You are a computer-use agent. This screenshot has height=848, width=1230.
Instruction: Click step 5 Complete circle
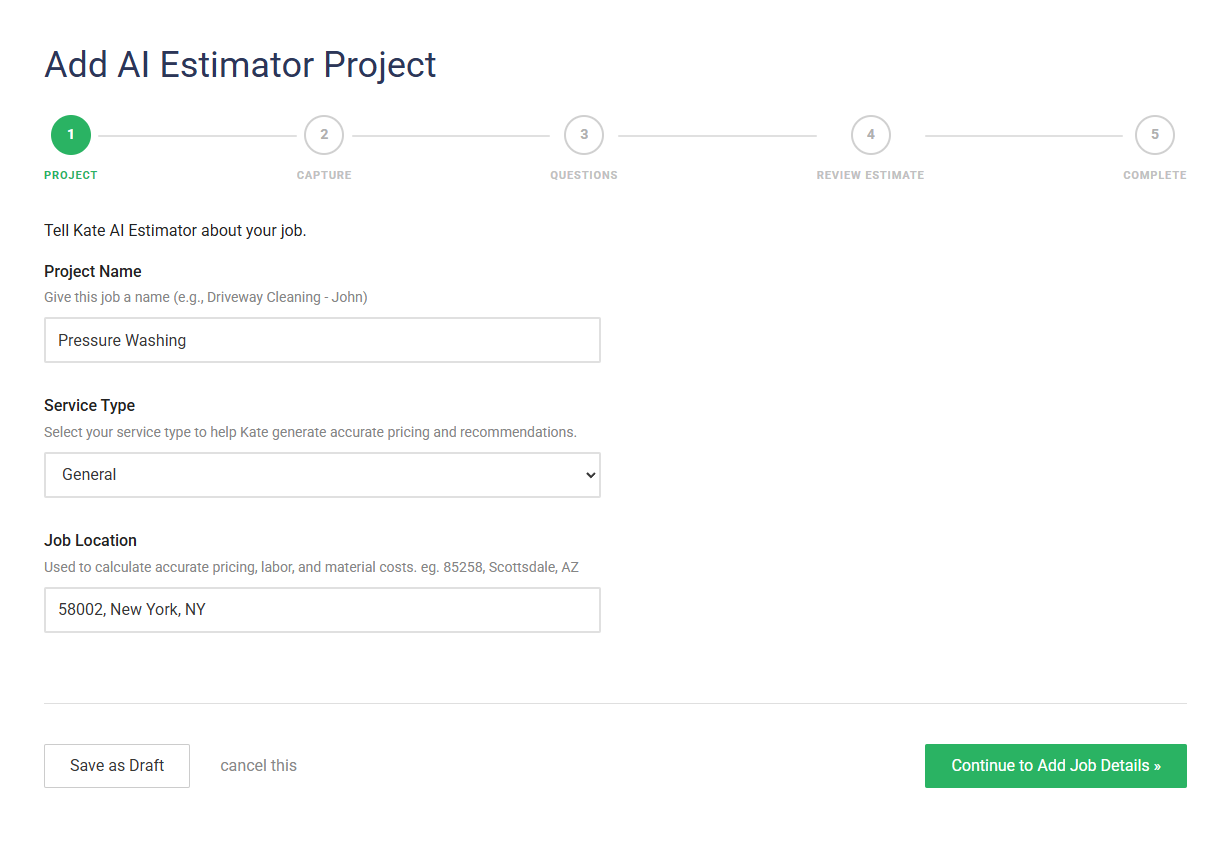[1155, 134]
